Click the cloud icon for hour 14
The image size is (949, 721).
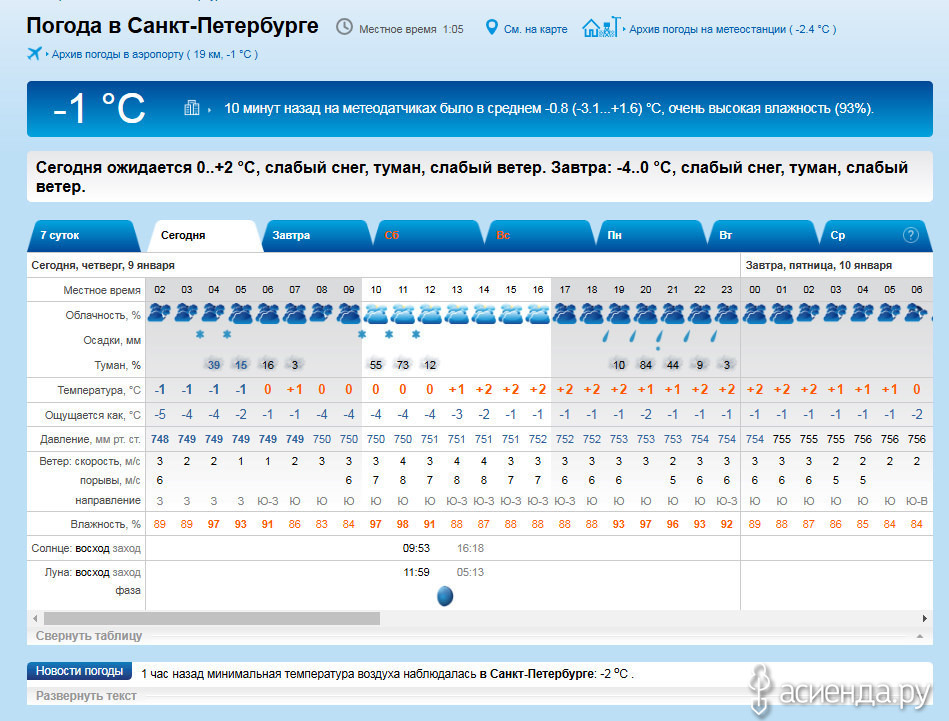(x=484, y=314)
